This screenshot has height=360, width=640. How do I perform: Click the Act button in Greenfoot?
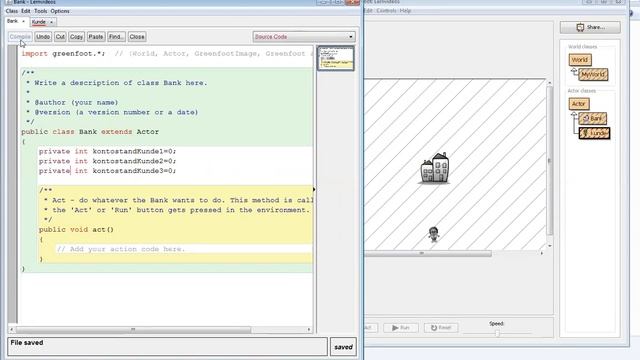tap(370, 328)
